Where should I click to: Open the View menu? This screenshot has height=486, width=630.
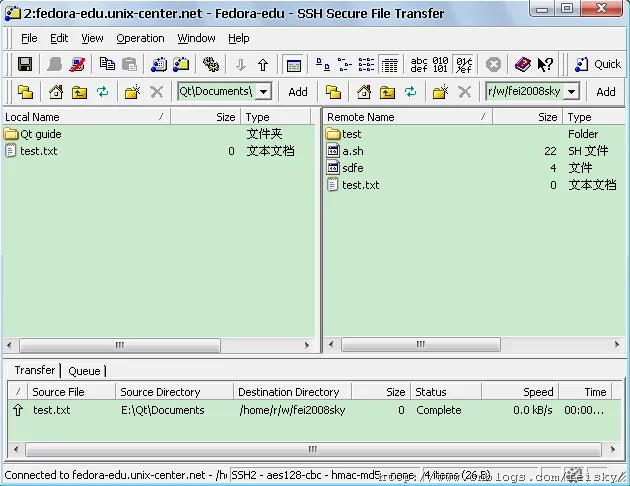point(92,38)
